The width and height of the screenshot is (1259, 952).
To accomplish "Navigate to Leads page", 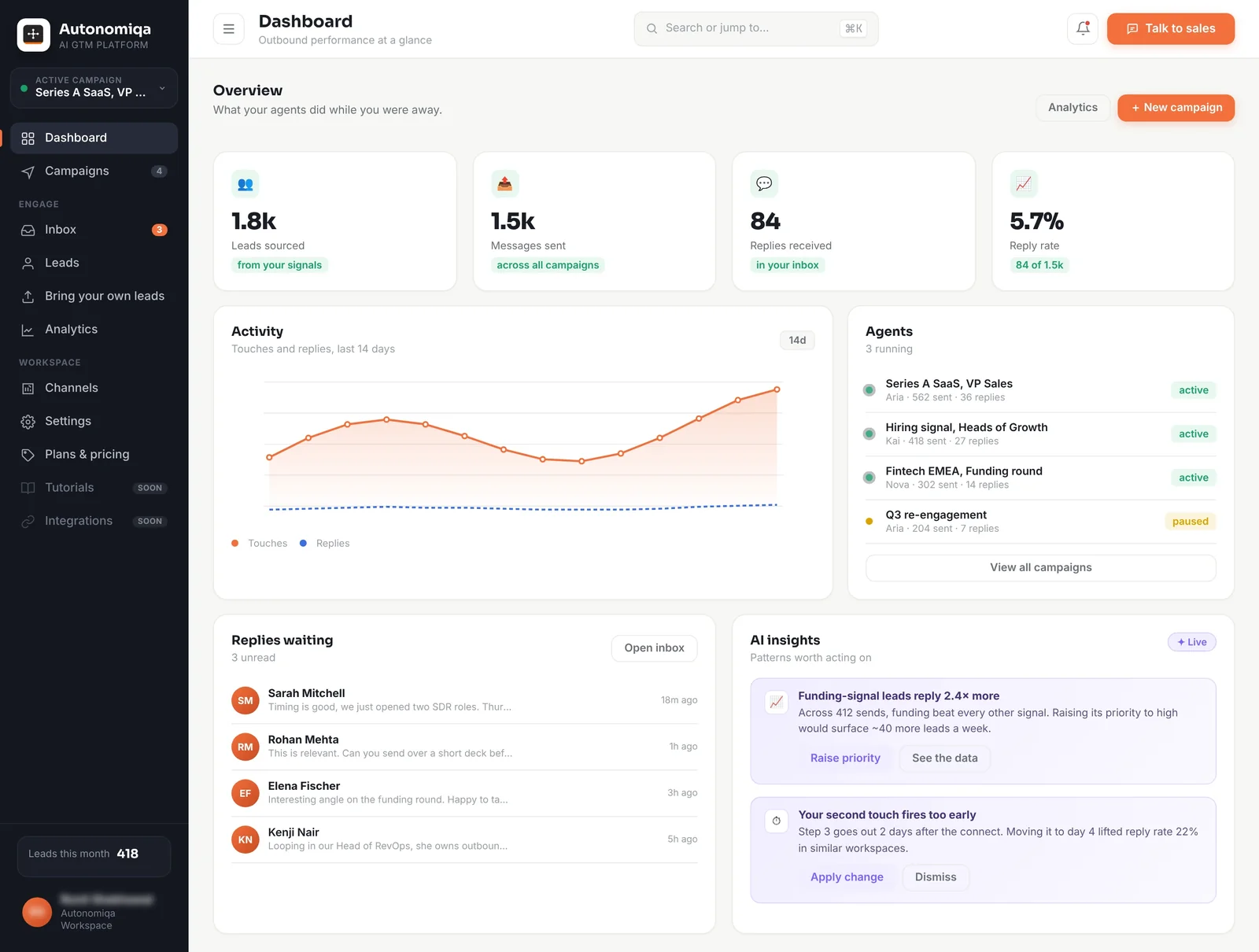I will pos(94,264).
